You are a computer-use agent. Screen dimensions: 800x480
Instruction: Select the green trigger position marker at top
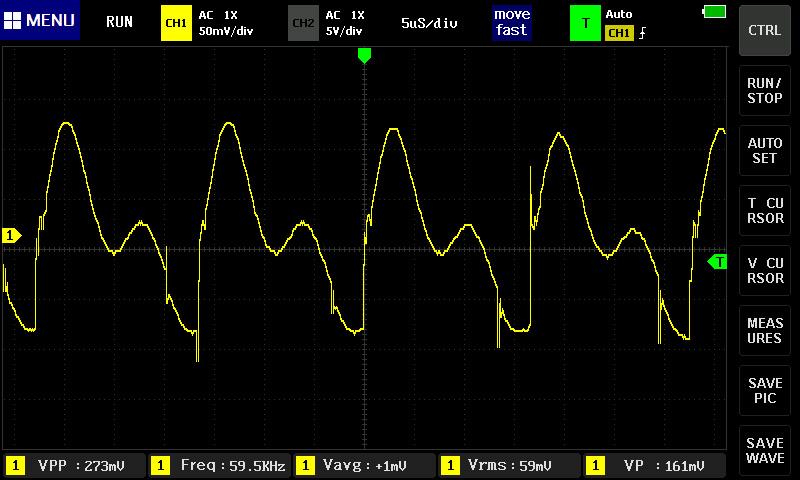(364, 56)
